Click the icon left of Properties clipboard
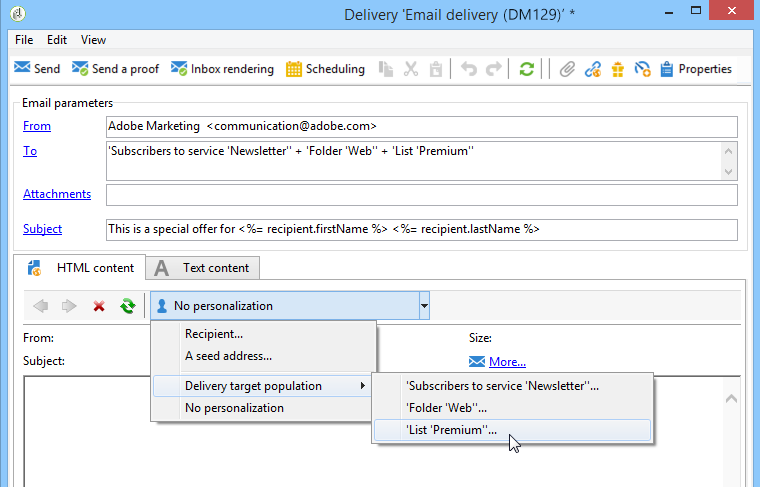The image size is (779, 502). 642,69
